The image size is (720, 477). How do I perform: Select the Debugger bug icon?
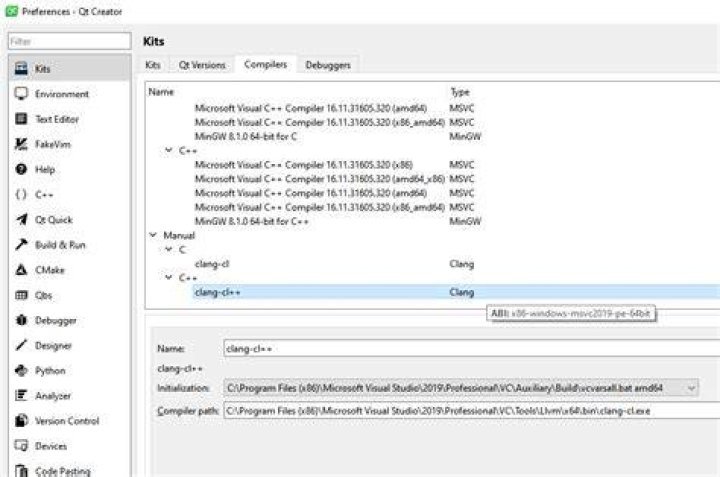tap(21, 320)
